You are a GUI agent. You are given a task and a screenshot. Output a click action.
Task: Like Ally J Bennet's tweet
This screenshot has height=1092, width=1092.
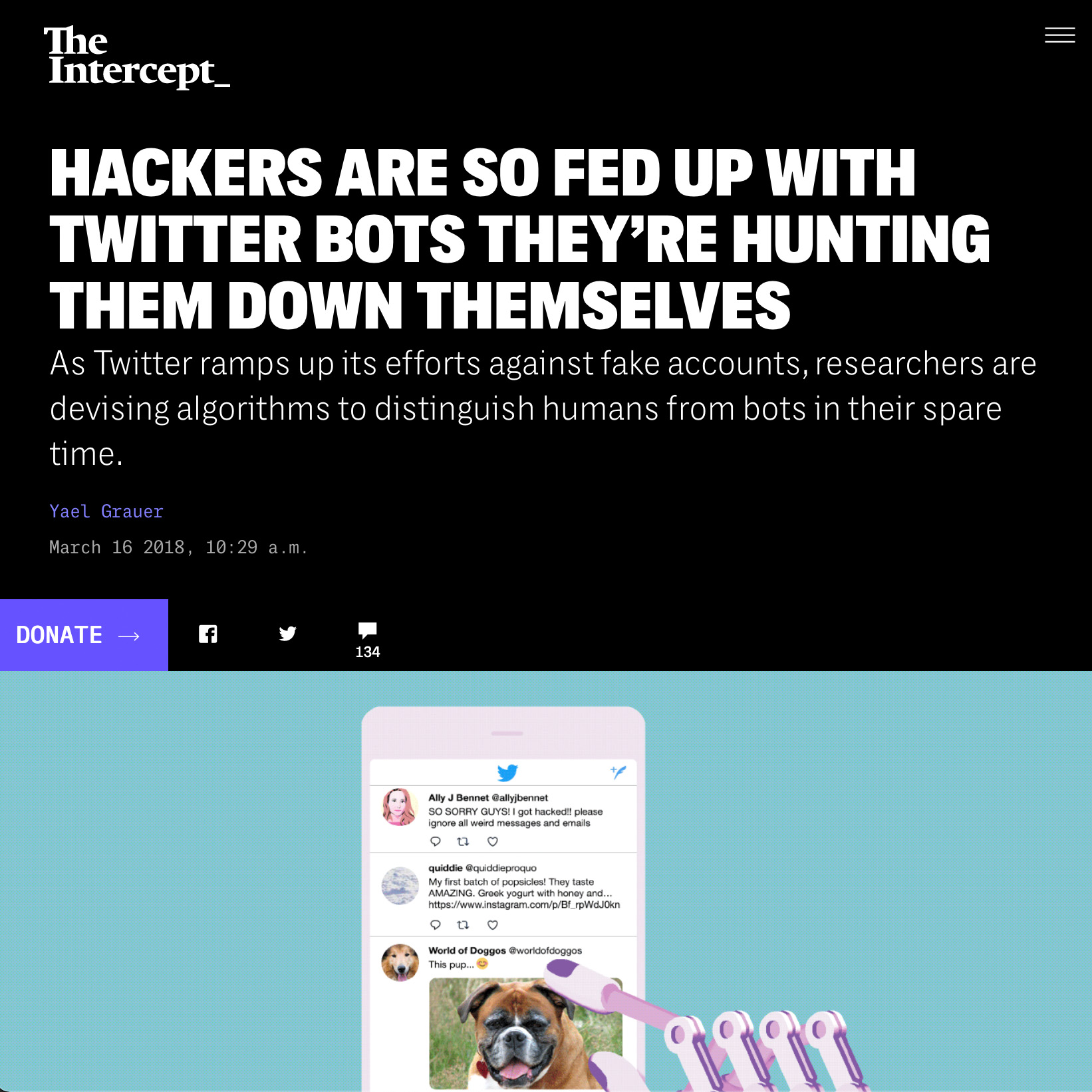point(493,841)
